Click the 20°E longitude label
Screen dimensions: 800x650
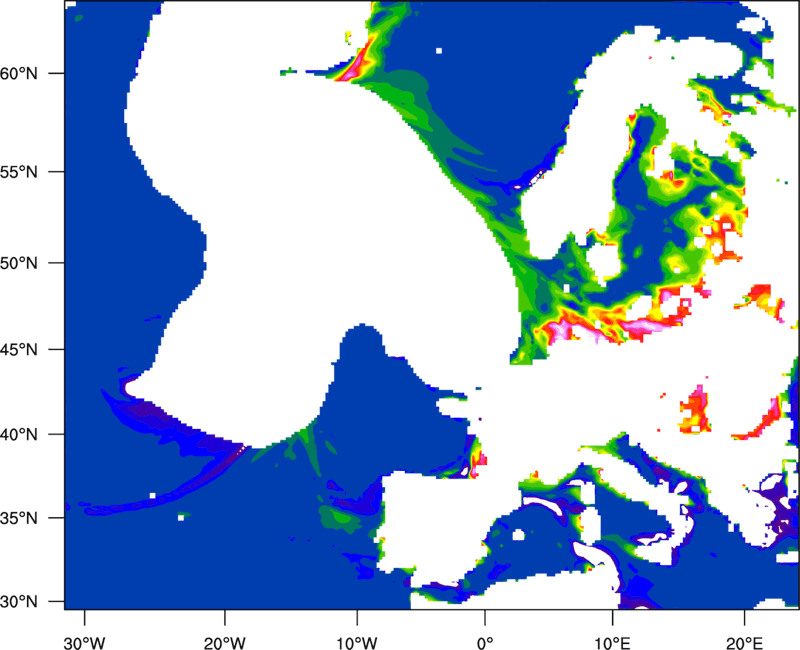tap(744, 643)
